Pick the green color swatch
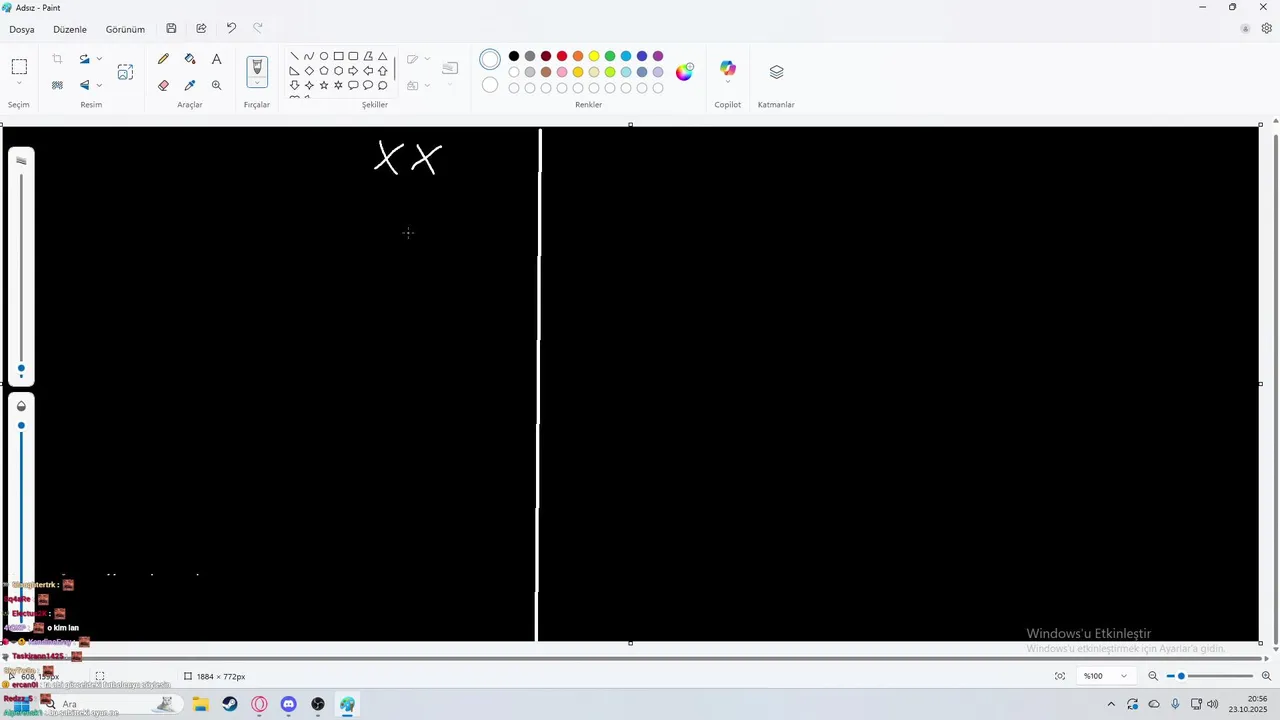 [x=610, y=56]
